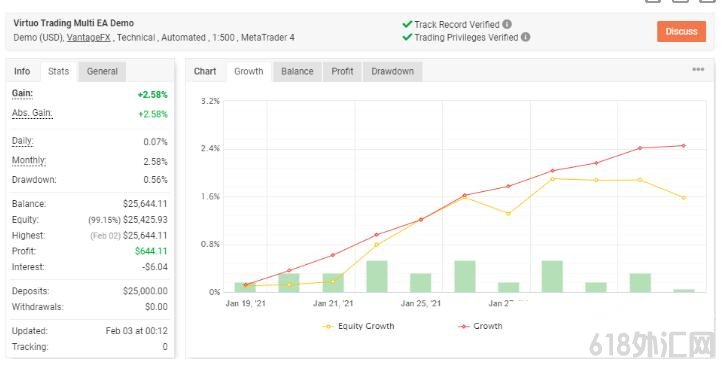Switch to the Growth chart tab

click(249, 71)
